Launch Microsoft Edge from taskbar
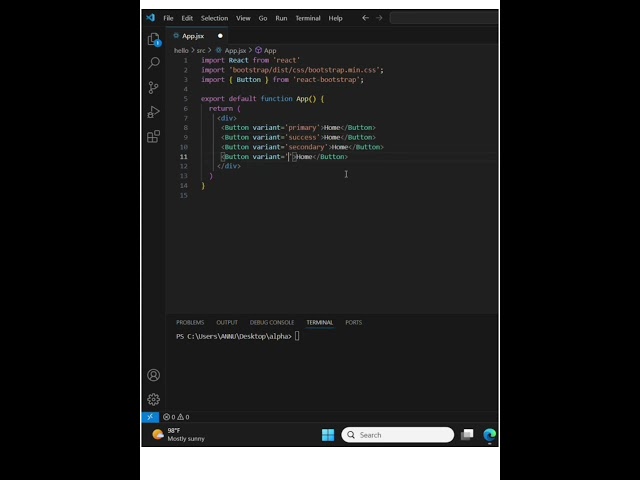This screenshot has width=640, height=480. tap(489, 435)
